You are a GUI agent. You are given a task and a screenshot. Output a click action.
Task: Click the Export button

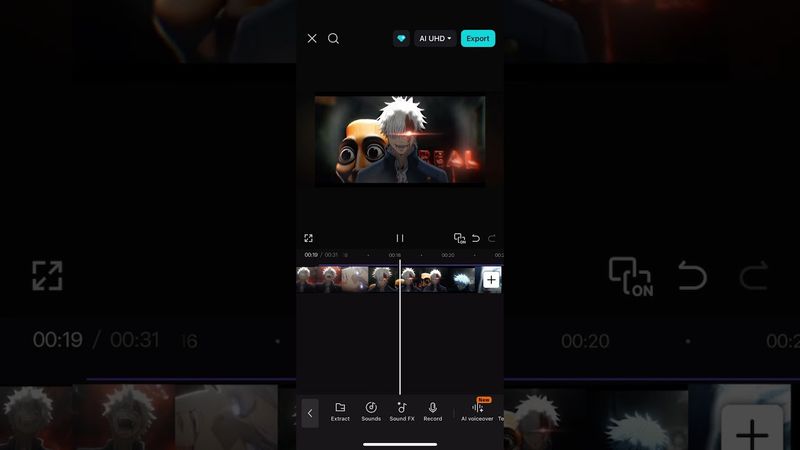478,38
